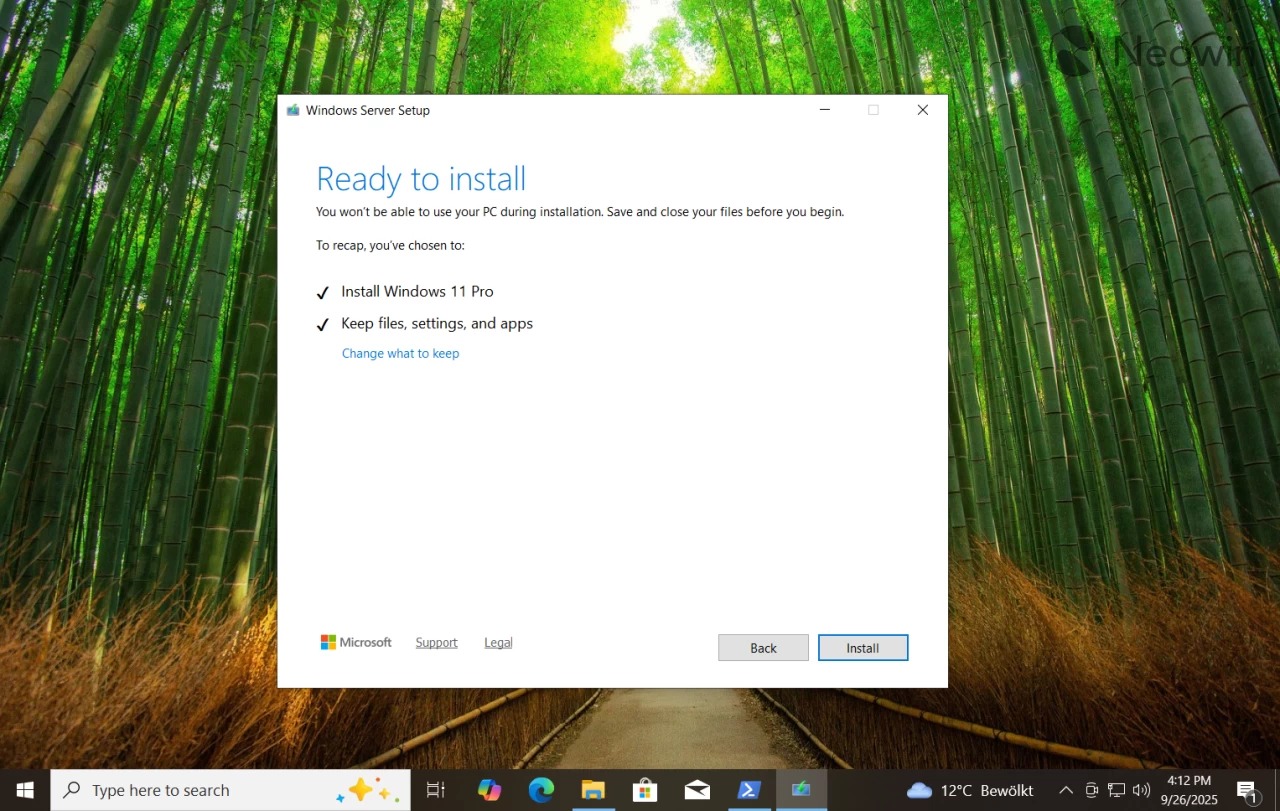Open the volume control in the tray

1141,790
